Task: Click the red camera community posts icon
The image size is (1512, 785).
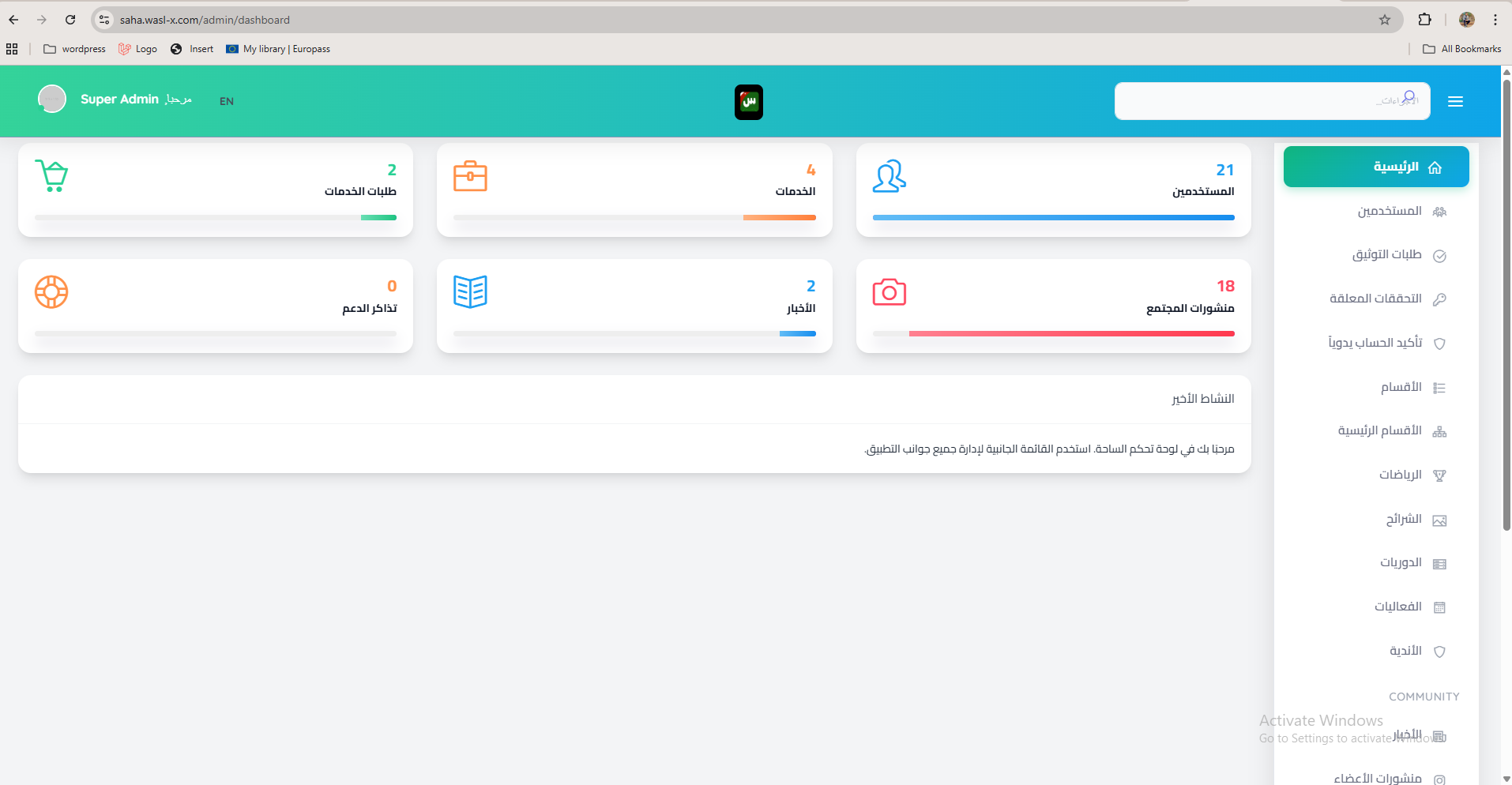Action: pyautogui.click(x=889, y=292)
